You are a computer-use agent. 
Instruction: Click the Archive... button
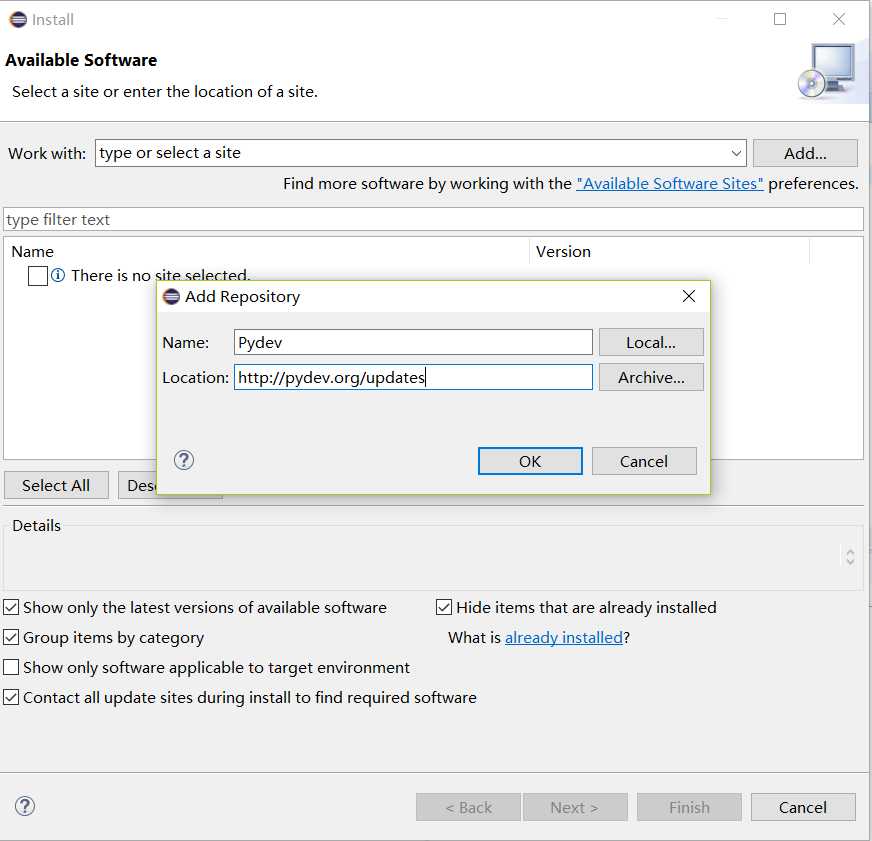click(x=651, y=377)
